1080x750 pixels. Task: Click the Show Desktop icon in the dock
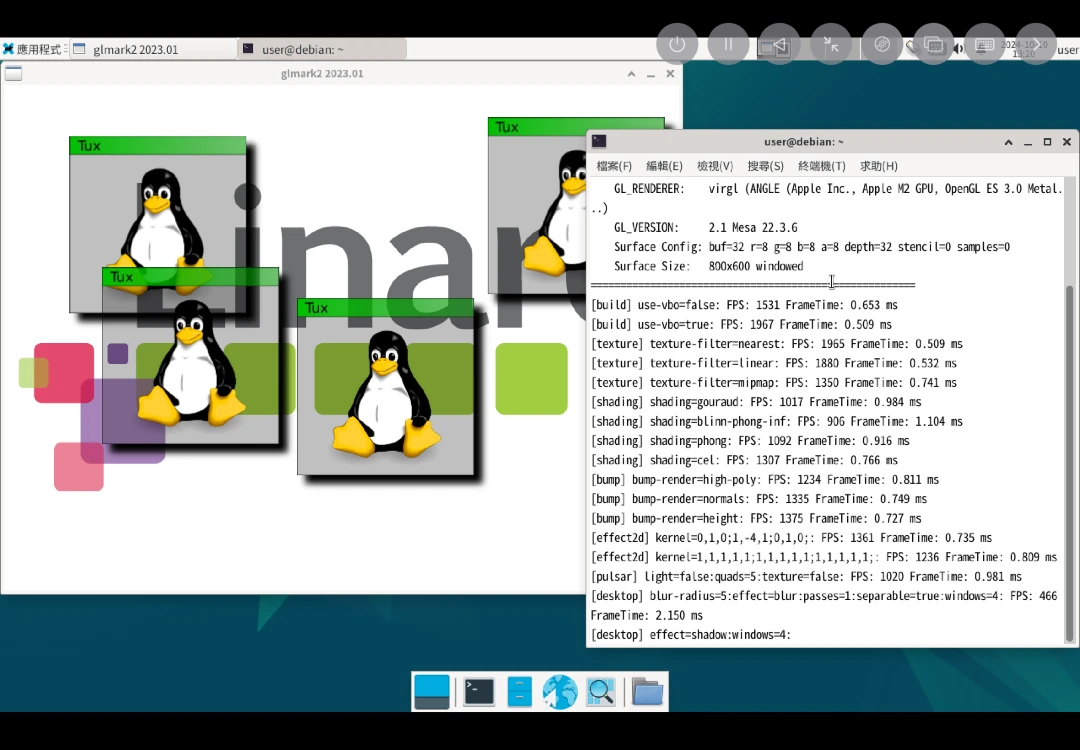(432, 691)
